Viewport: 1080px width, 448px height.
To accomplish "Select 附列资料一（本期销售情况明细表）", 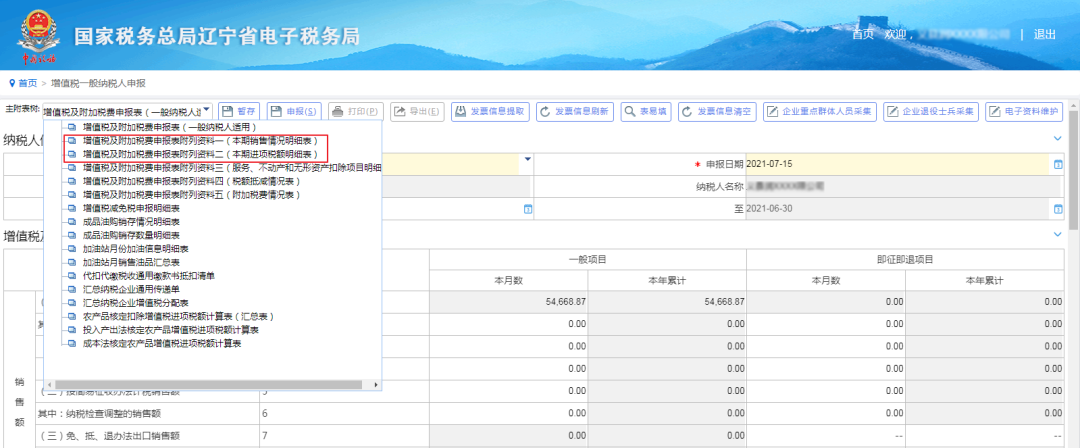I will coord(200,141).
